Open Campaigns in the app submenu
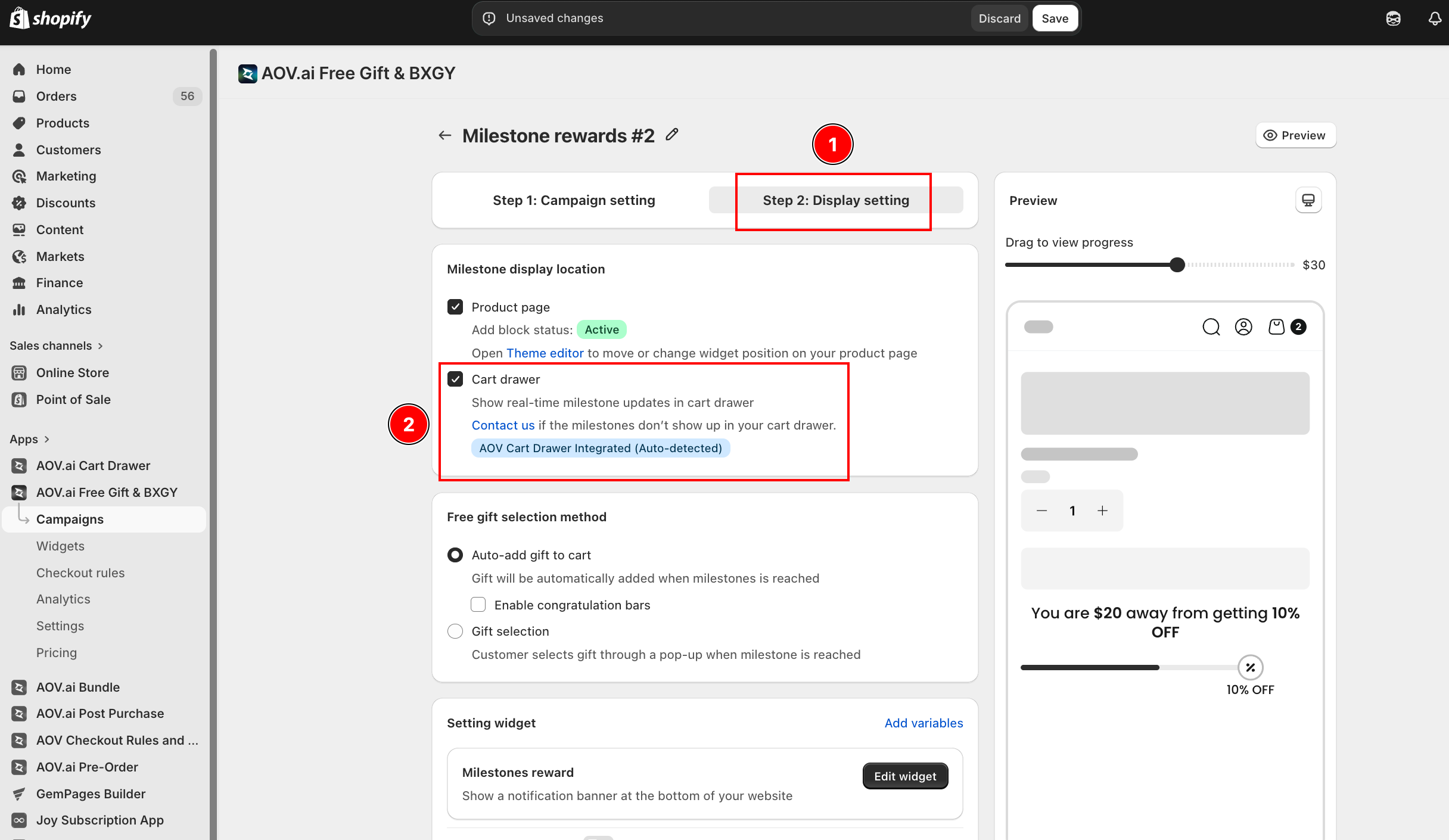 pos(104,519)
